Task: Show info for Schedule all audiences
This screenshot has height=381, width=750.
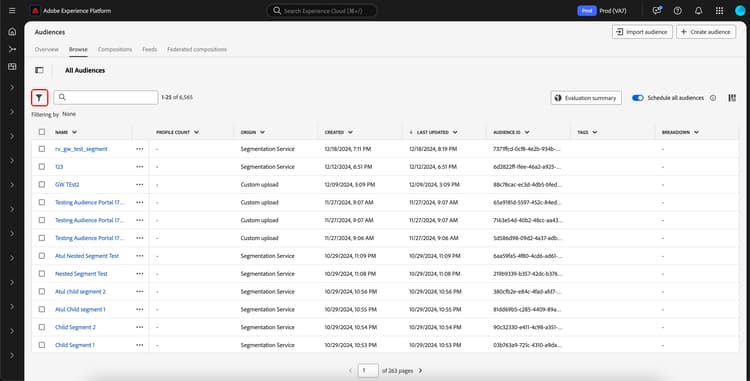Action: [x=713, y=98]
